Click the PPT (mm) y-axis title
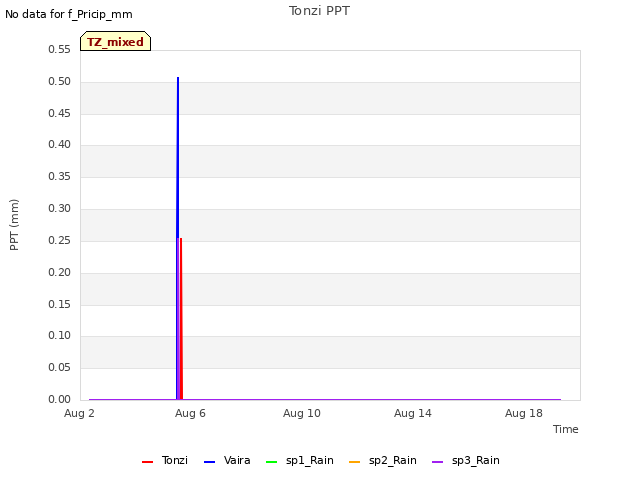The image size is (640, 480). tap(14, 225)
